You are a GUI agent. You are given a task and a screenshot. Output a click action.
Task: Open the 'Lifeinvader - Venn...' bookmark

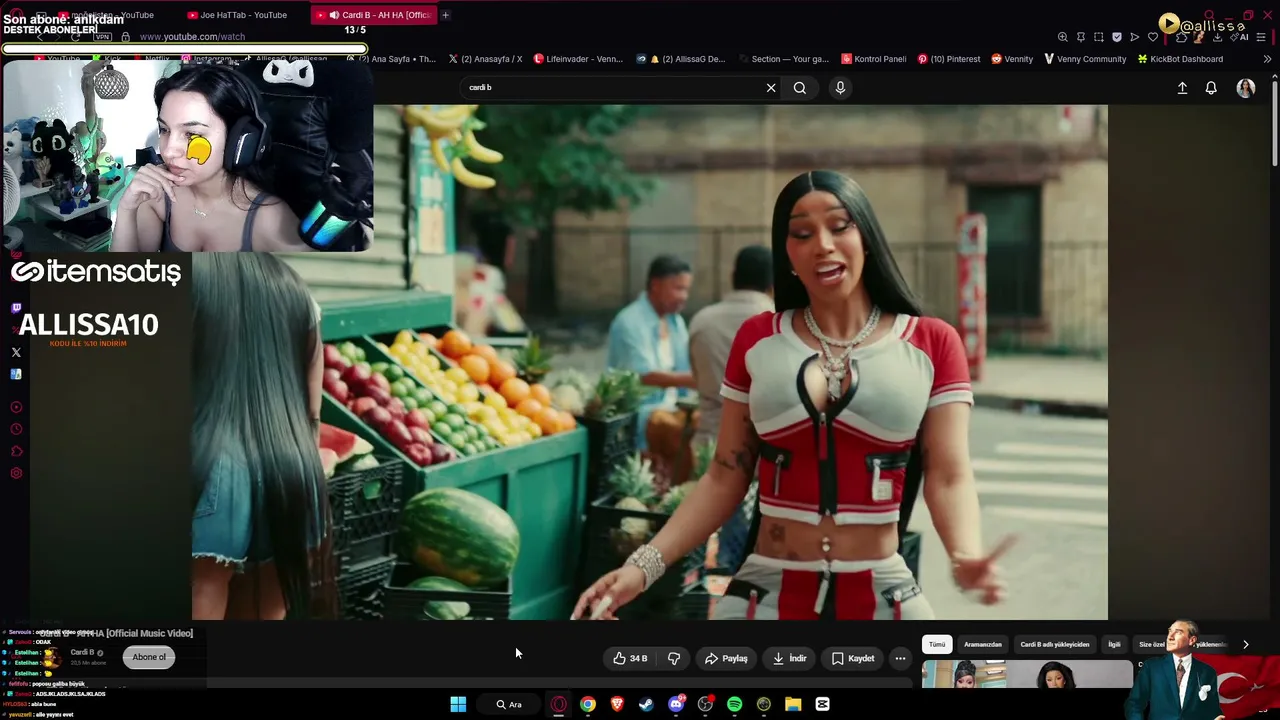tap(578, 59)
